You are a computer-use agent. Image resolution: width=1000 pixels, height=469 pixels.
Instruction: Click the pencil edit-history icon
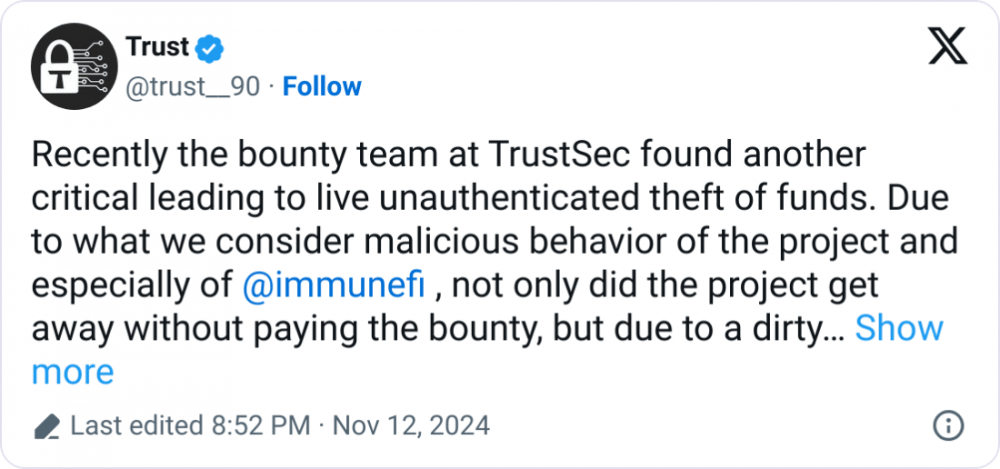point(47,426)
